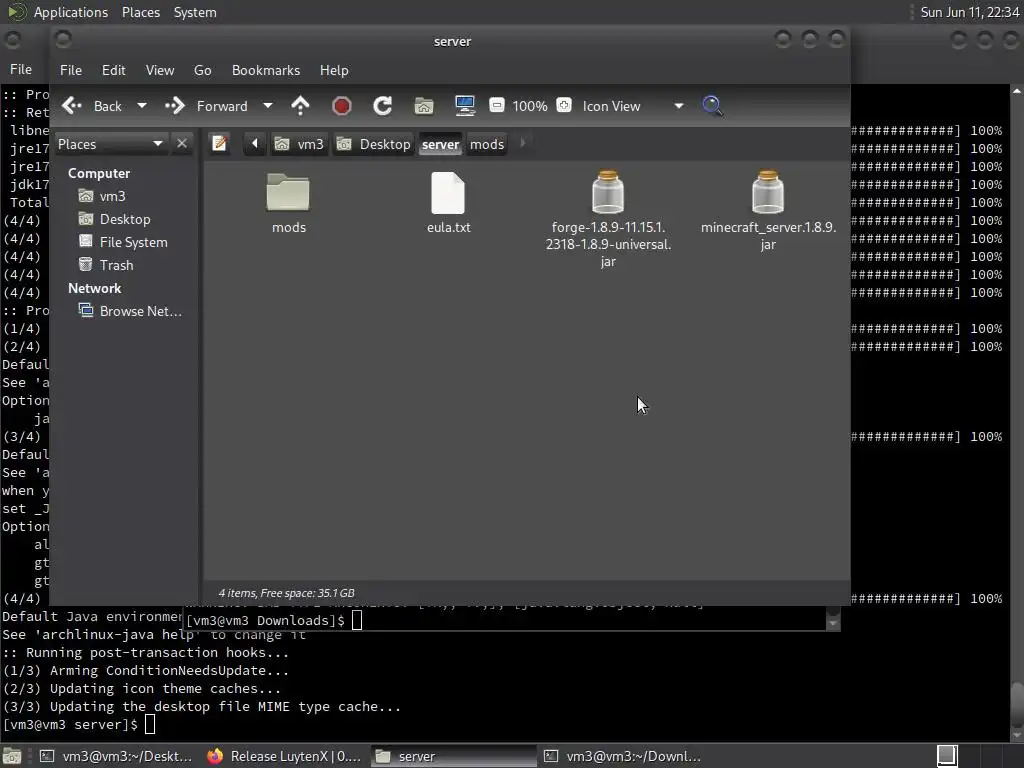
Task: Open the clock showing Sun Jun 11
Action: click(x=970, y=12)
